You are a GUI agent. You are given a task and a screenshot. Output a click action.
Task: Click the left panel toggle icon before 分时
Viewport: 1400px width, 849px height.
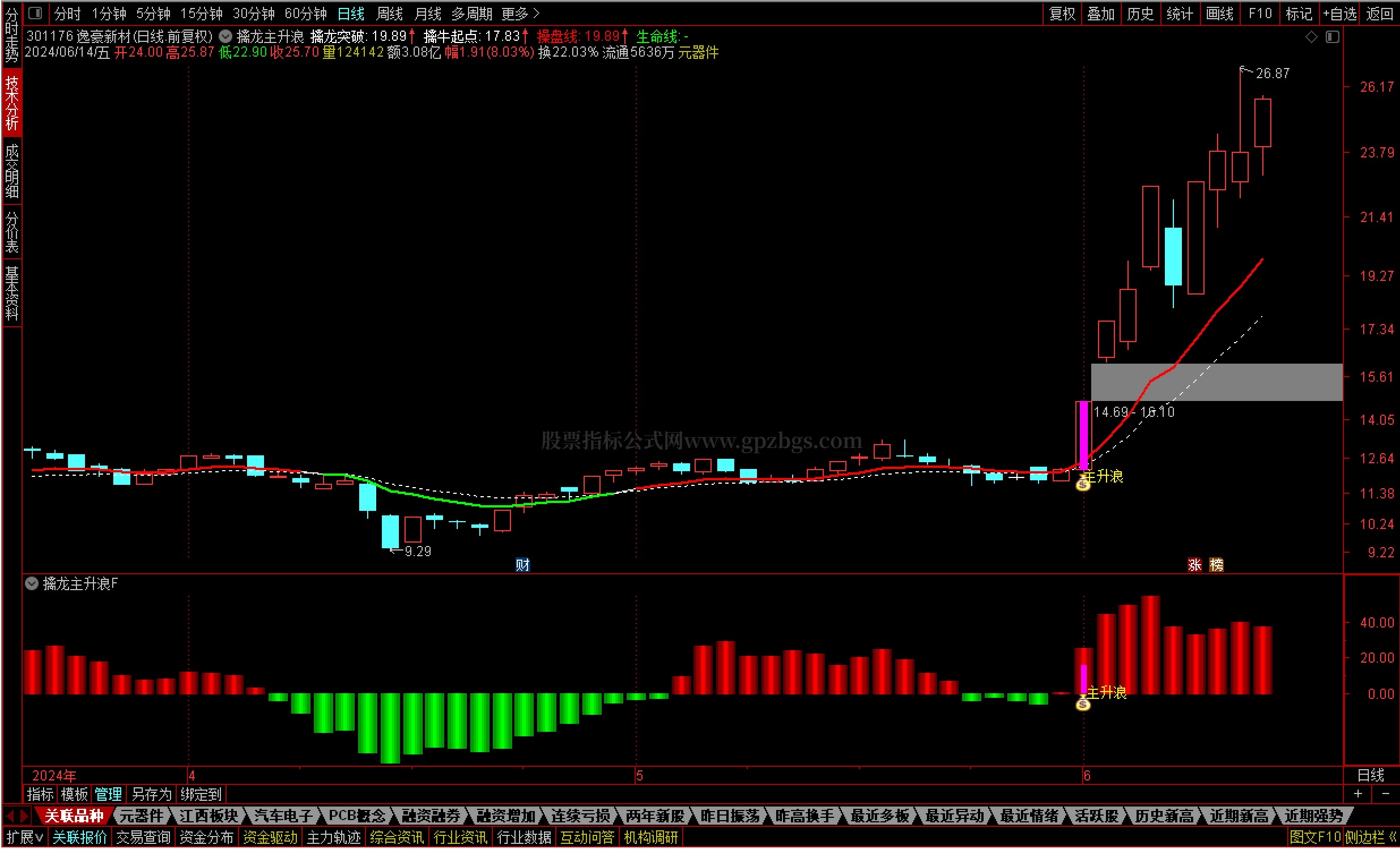point(35,12)
